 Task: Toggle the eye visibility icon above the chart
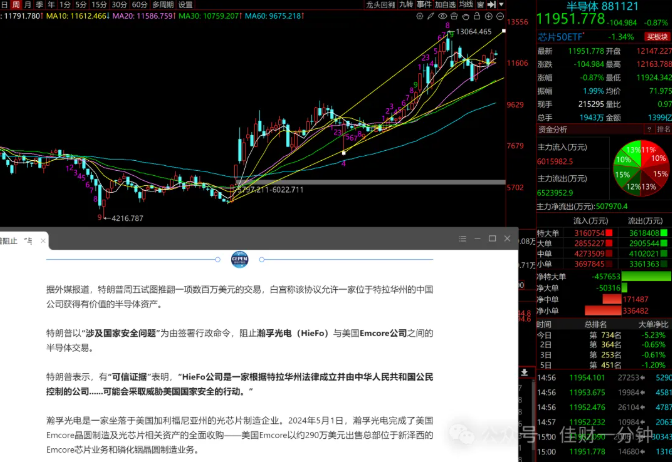[x=442, y=16]
